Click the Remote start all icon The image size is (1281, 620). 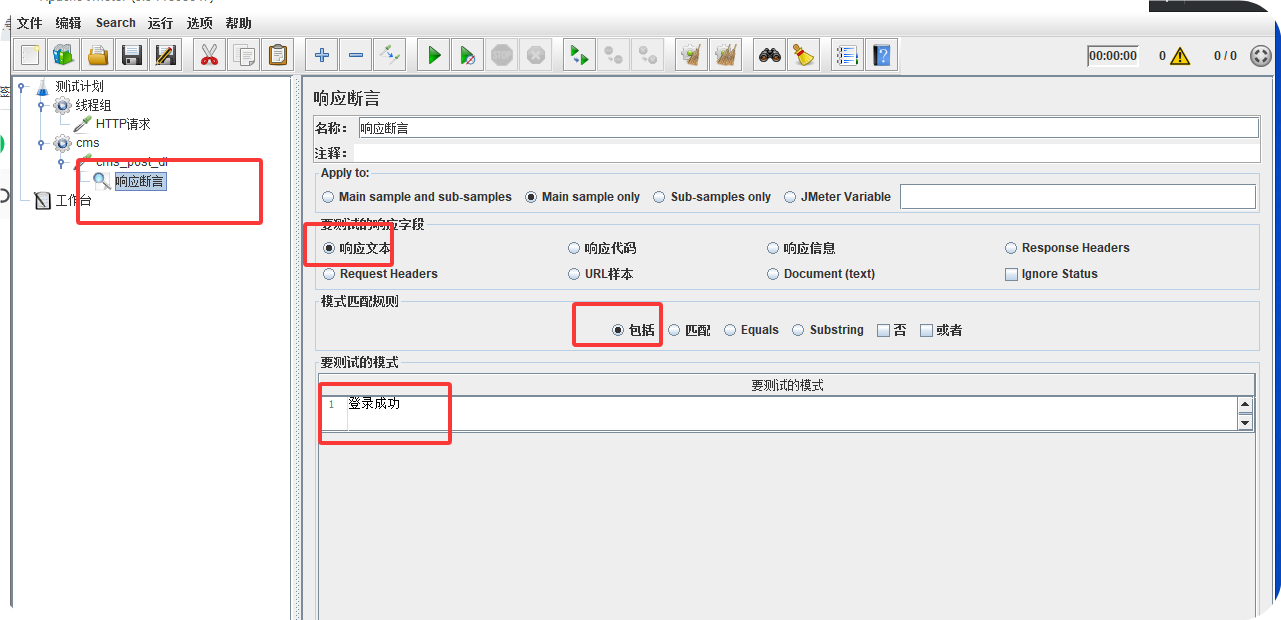pyautogui.click(x=579, y=55)
